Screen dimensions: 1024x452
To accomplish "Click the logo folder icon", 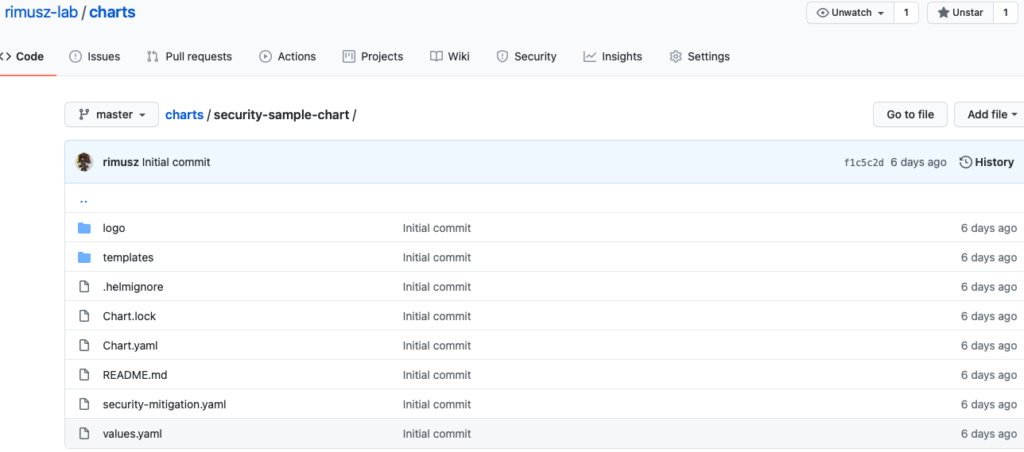I will (x=84, y=228).
